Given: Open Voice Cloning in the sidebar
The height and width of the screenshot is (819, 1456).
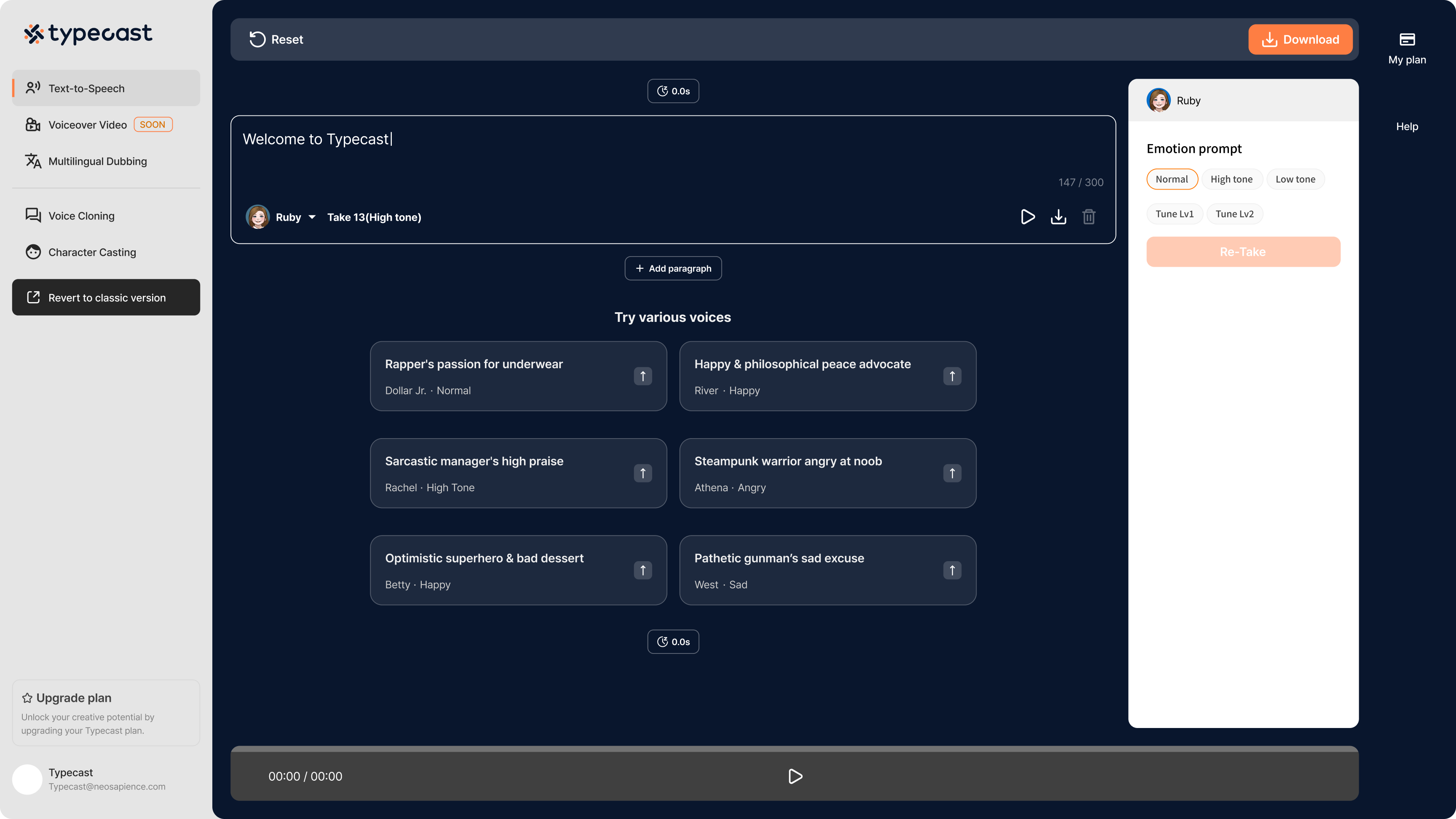Looking at the screenshot, I should click(106, 215).
